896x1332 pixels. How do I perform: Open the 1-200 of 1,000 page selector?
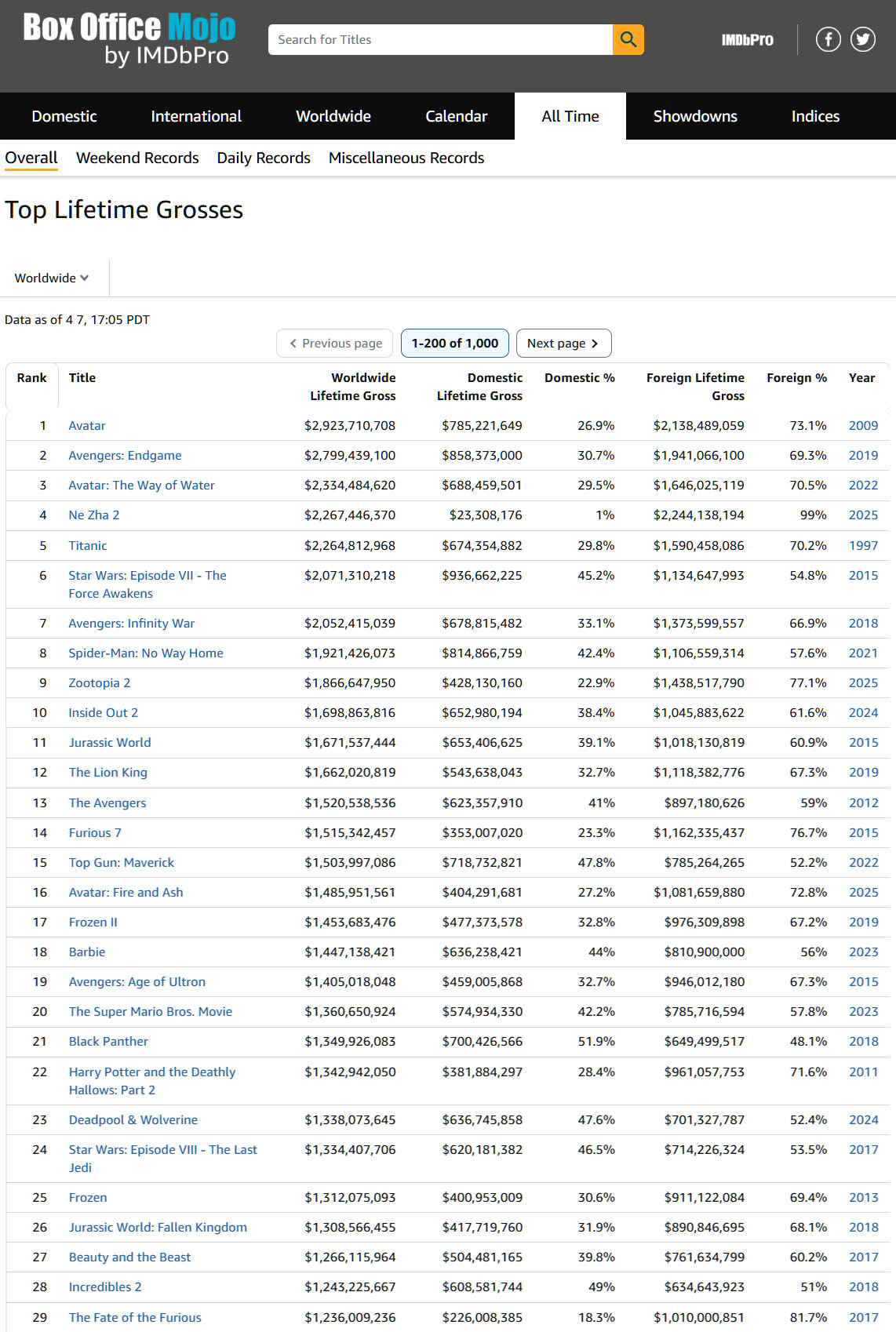tap(455, 343)
